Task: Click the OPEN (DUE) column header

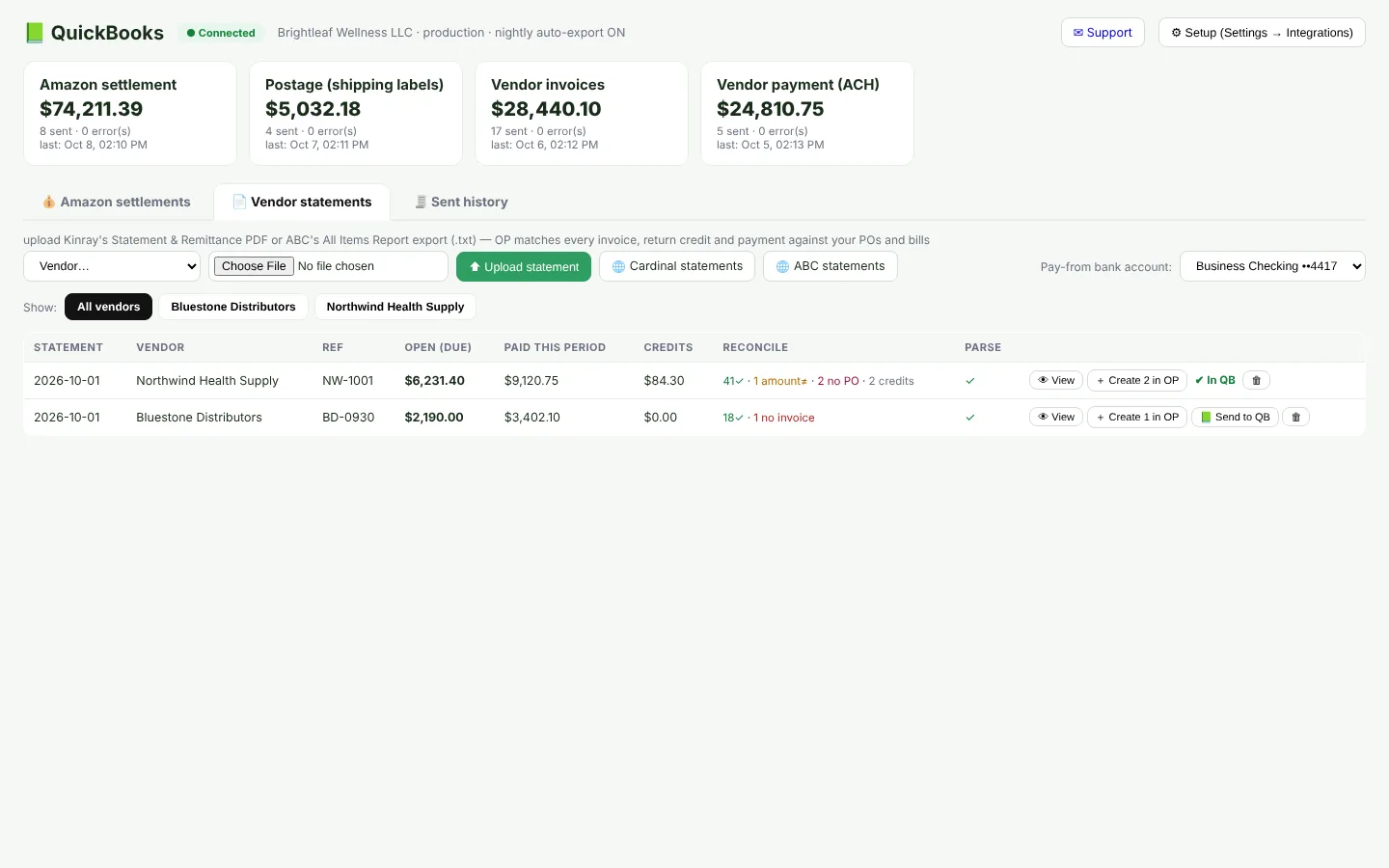Action: click(438, 347)
